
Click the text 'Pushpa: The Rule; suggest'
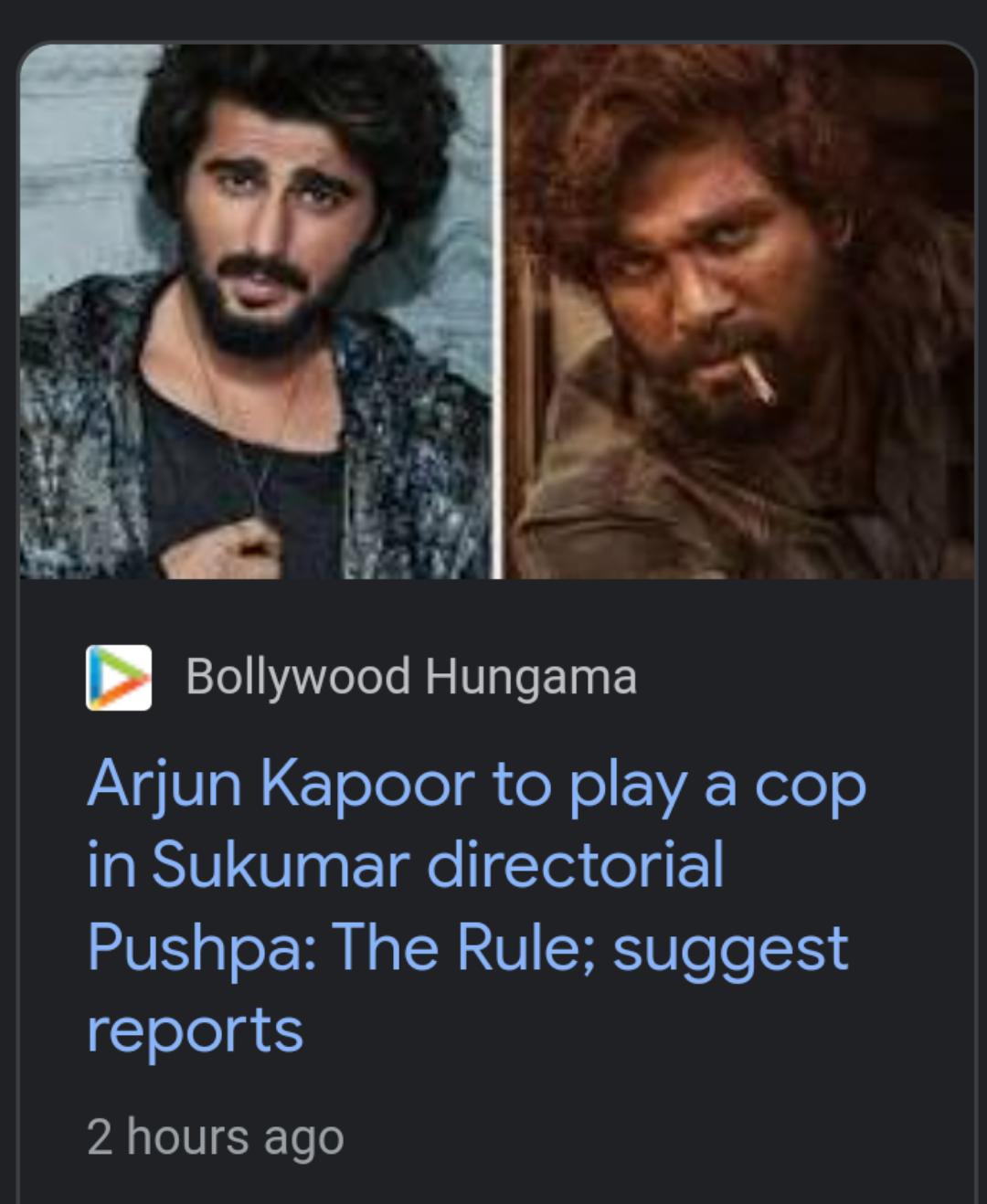pyautogui.click(x=468, y=947)
